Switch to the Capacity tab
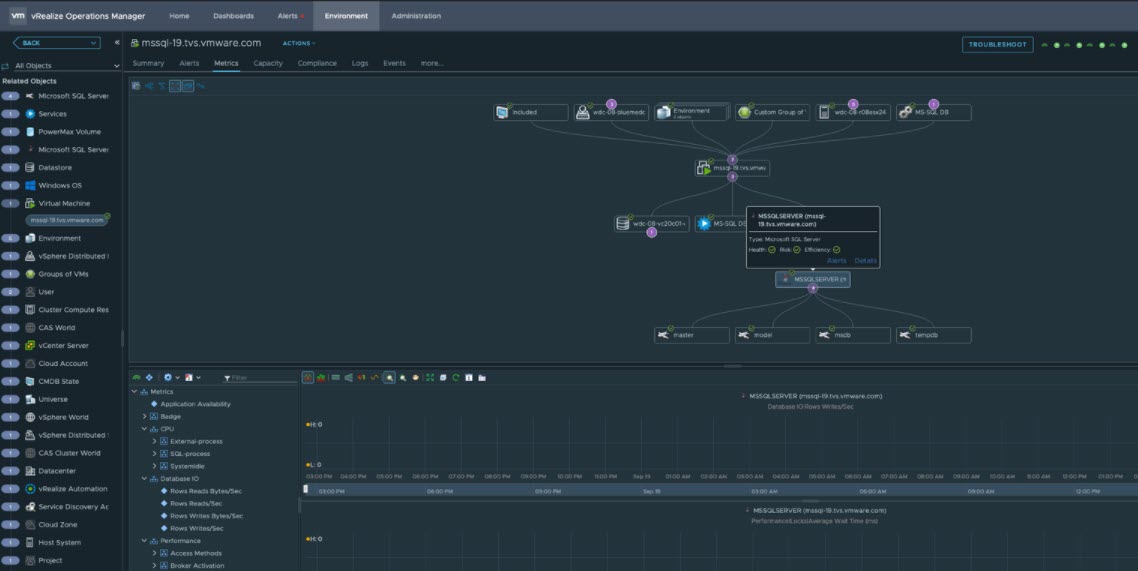This screenshot has width=1138, height=571. pyautogui.click(x=268, y=63)
